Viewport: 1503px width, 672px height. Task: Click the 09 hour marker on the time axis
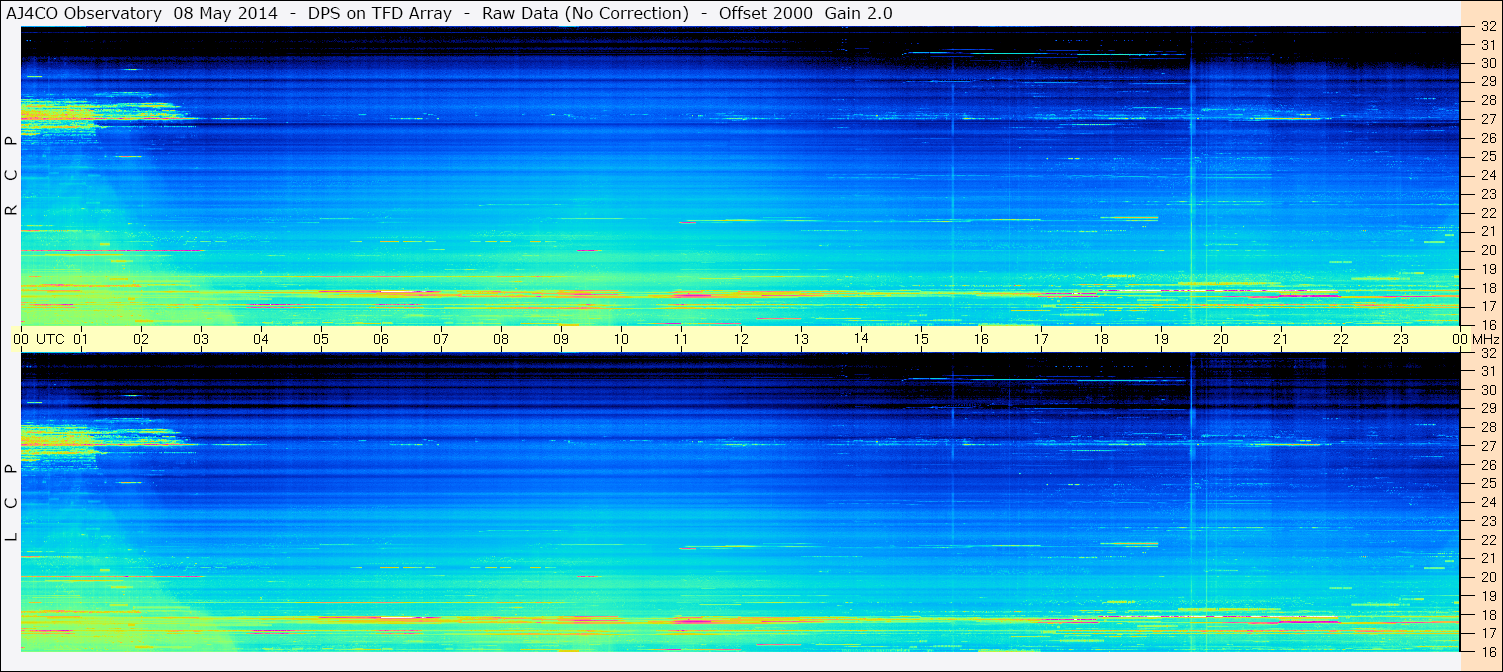(x=561, y=339)
